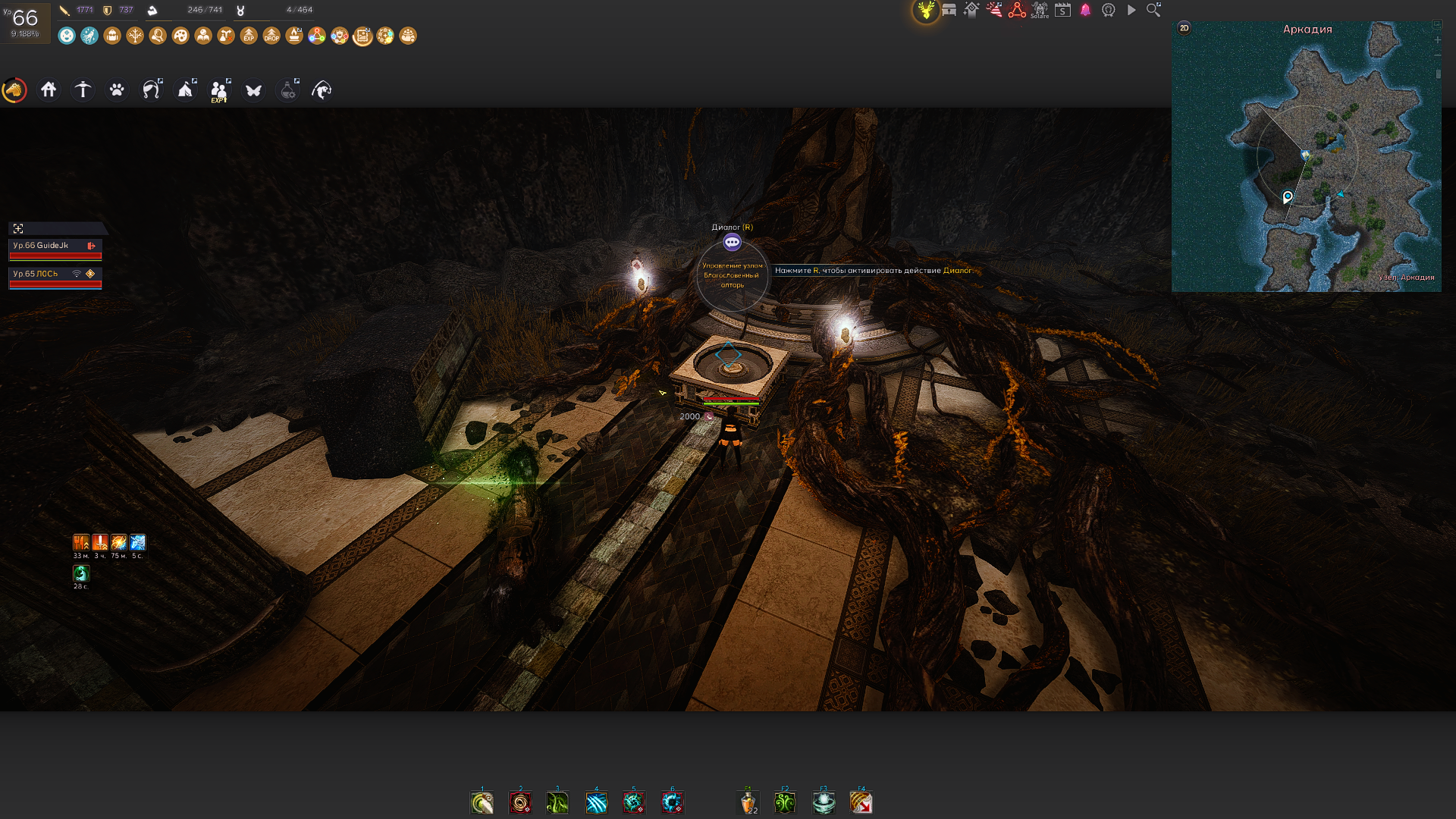Open the tent camp icon
This screenshot has height=819, width=1456.
click(x=186, y=90)
